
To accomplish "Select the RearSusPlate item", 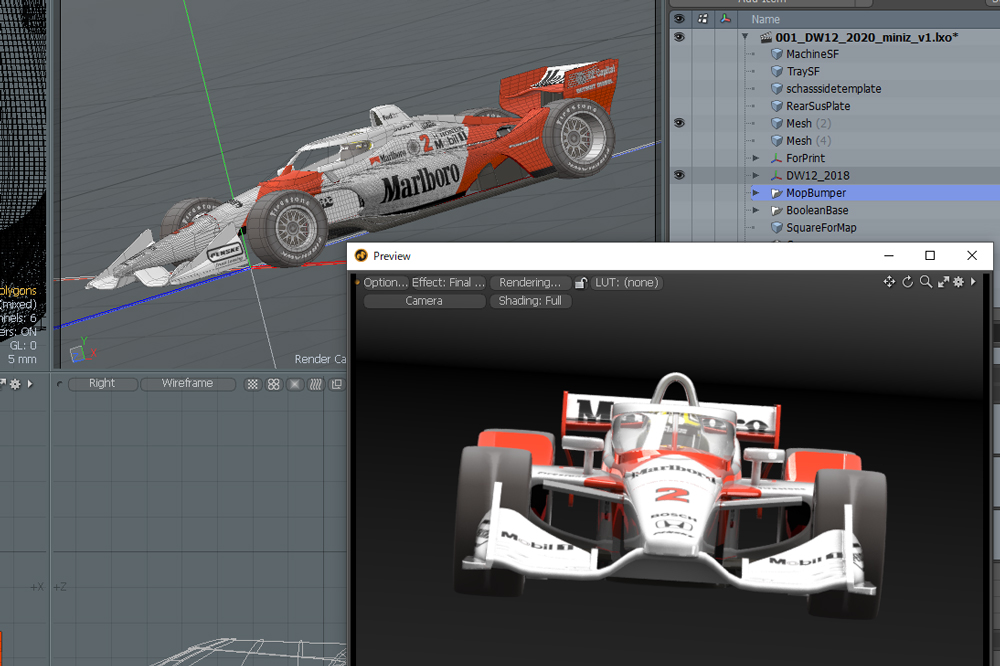I will click(818, 106).
